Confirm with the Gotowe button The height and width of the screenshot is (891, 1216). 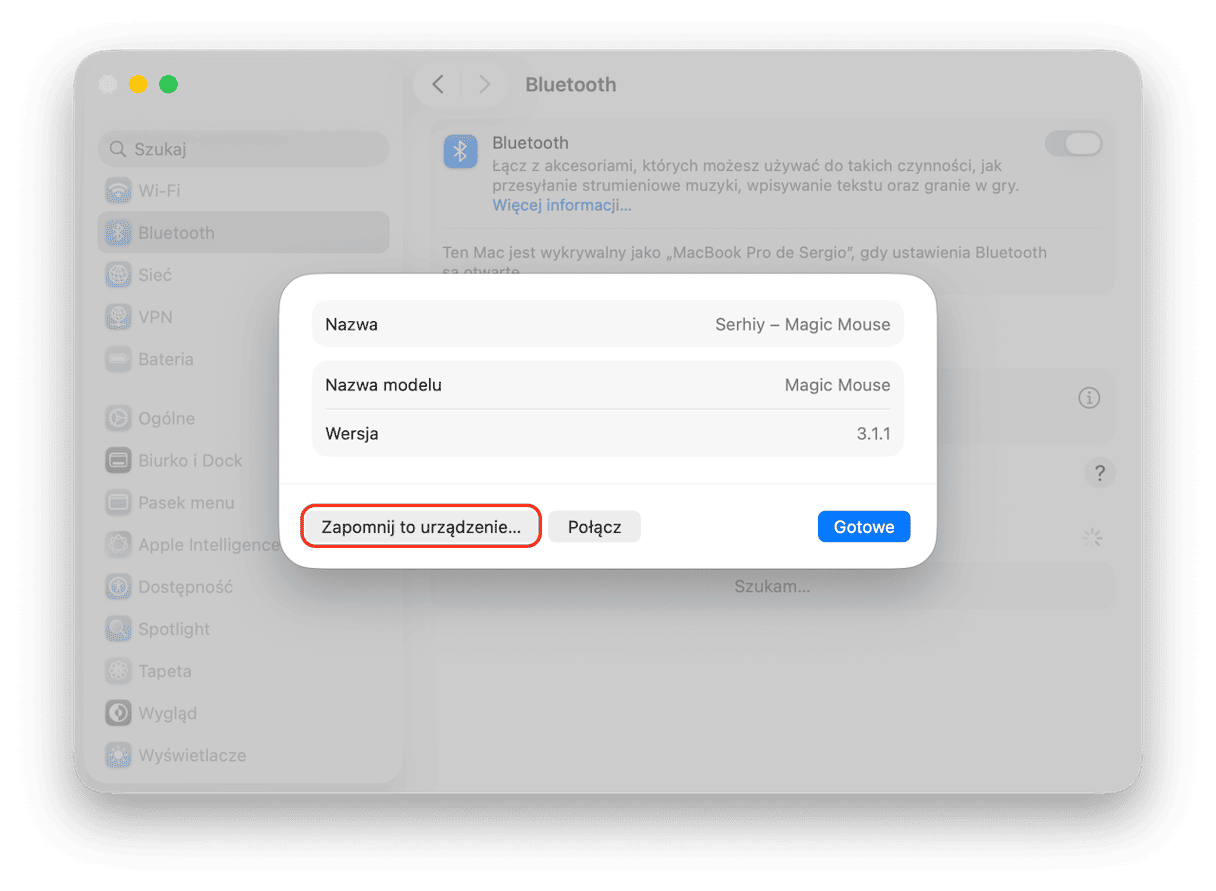point(863,527)
